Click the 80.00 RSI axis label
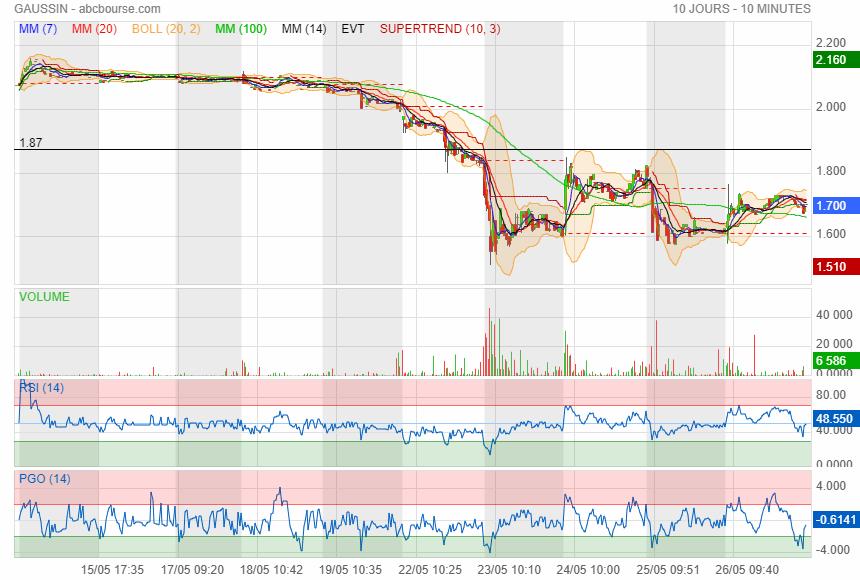Image resolution: width=860 pixels, height=580 pixels. pyautogui.click(x=831, y=395)
